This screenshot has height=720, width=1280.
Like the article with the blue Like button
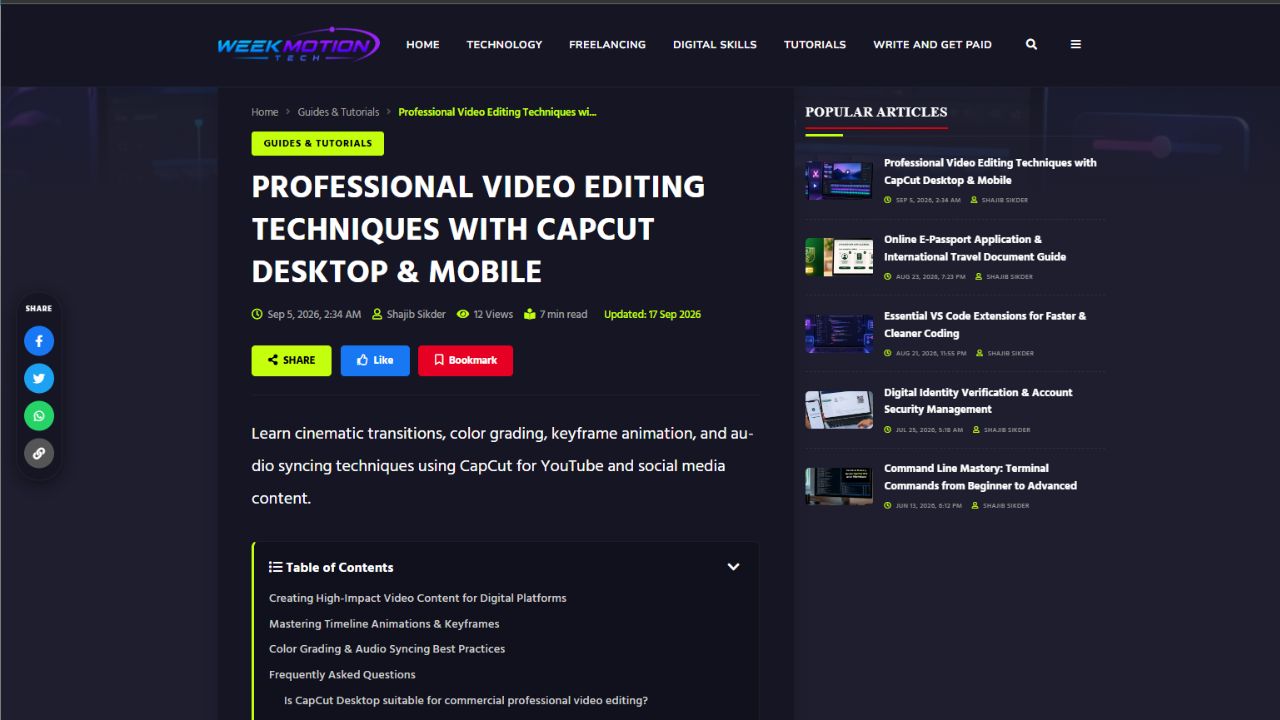[375, 360]
